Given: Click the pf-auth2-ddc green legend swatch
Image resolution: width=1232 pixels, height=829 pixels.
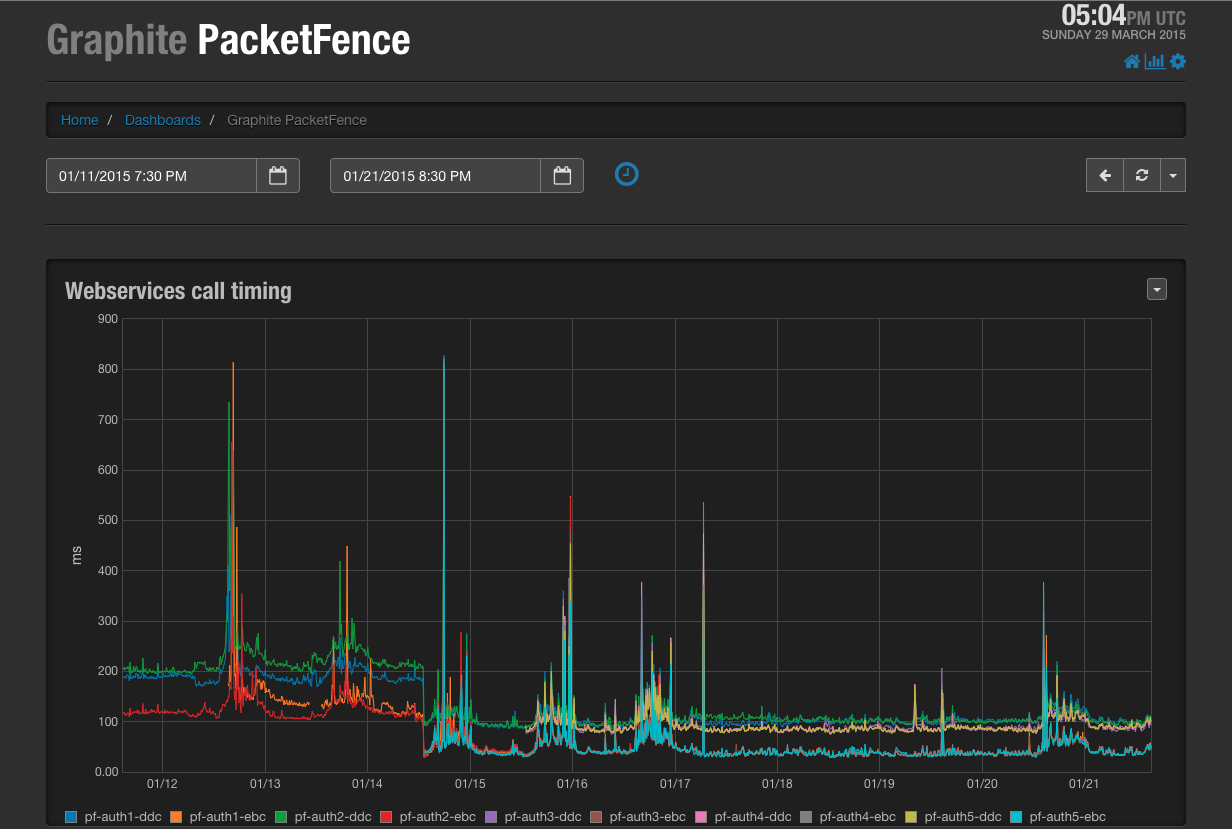Looking at the screenshot, I should tap(281, 817).
